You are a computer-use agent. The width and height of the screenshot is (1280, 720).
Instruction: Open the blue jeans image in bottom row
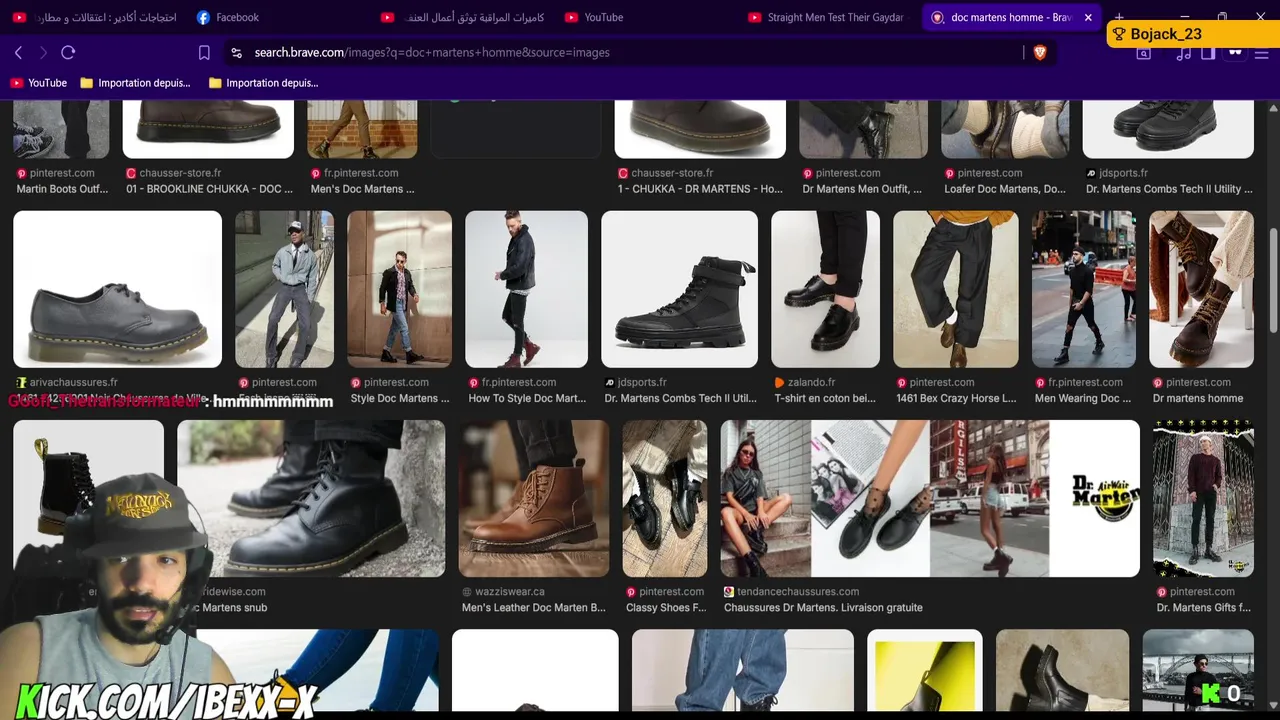(743, 670)
